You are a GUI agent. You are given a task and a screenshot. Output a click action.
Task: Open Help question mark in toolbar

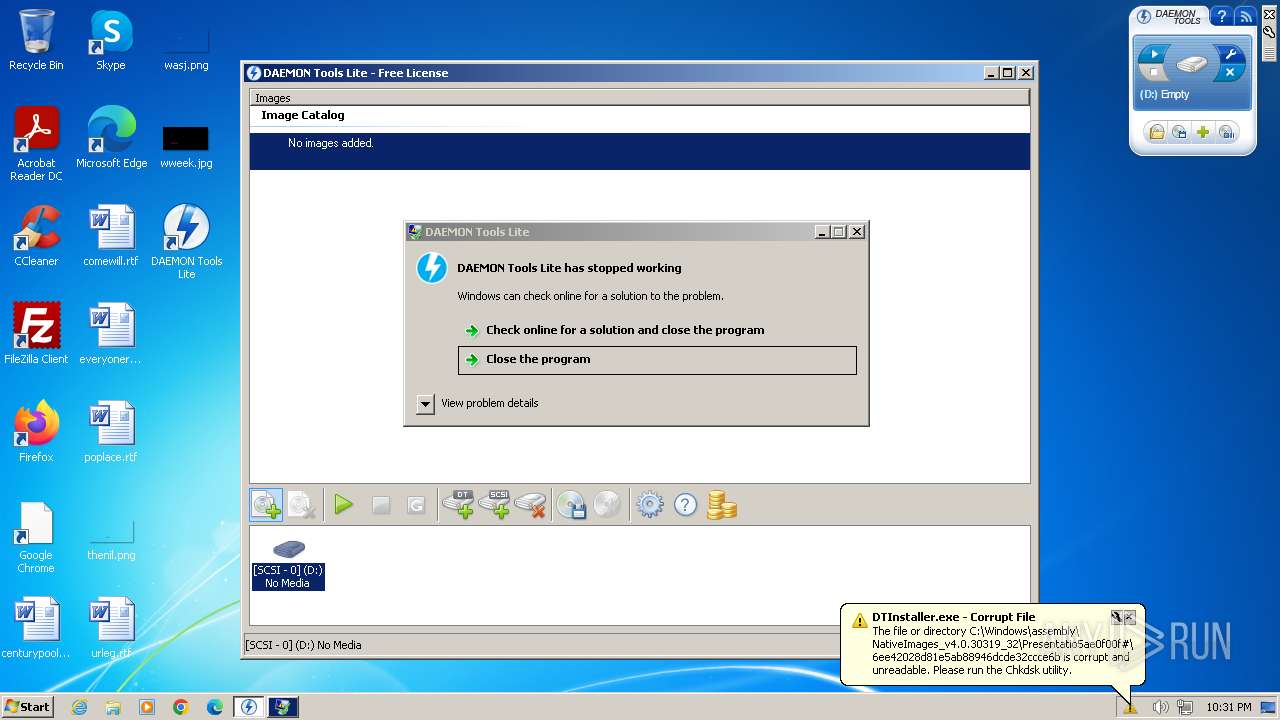click(x=685, y=505)
